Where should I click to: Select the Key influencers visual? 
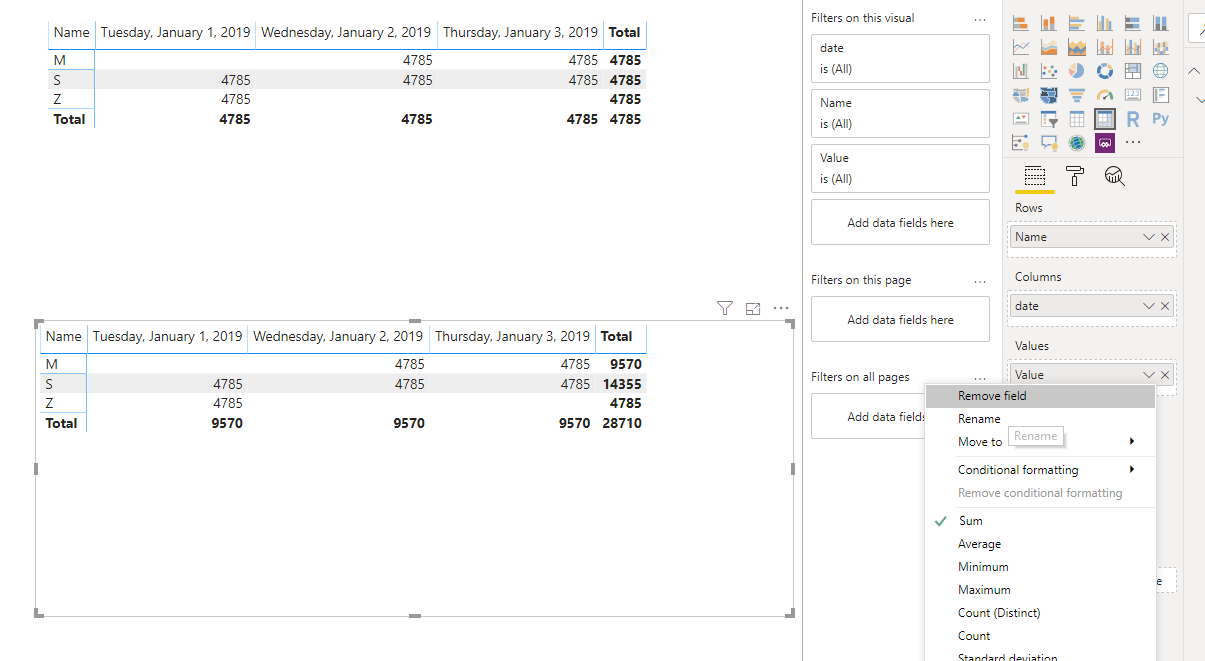(1021, 143)
